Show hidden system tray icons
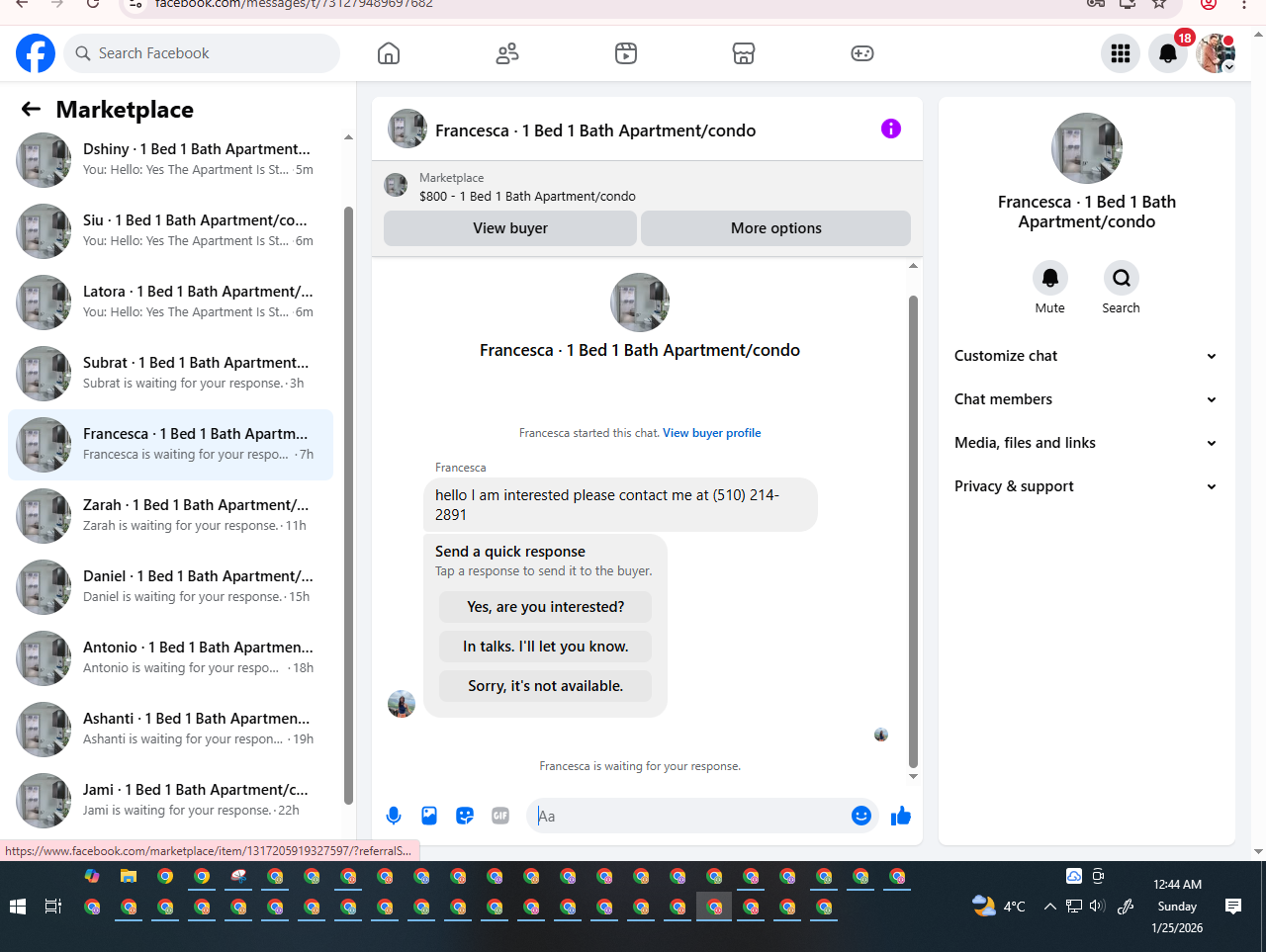 tap(1050, 907)
